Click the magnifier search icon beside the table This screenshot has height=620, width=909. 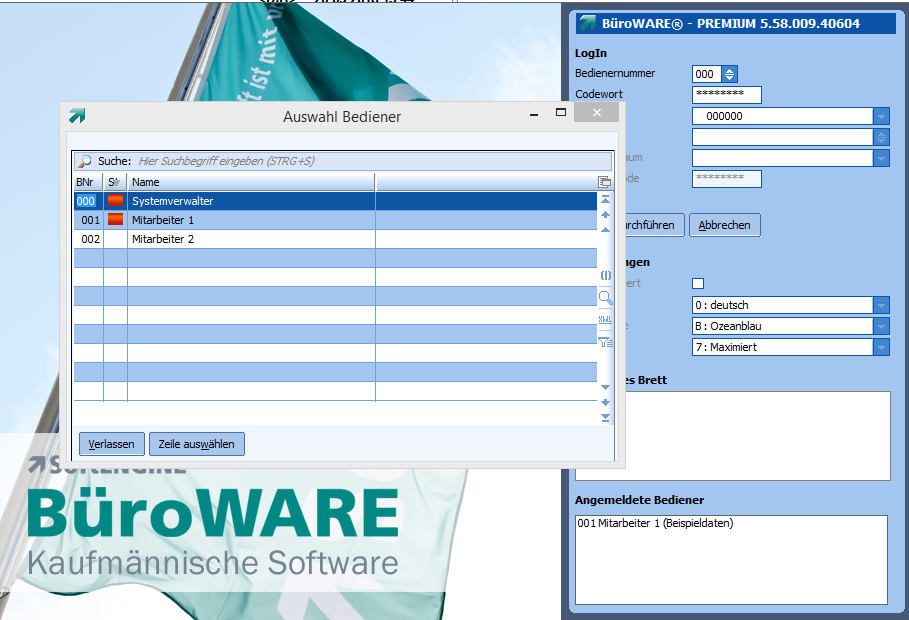click(x=605, y=297)
